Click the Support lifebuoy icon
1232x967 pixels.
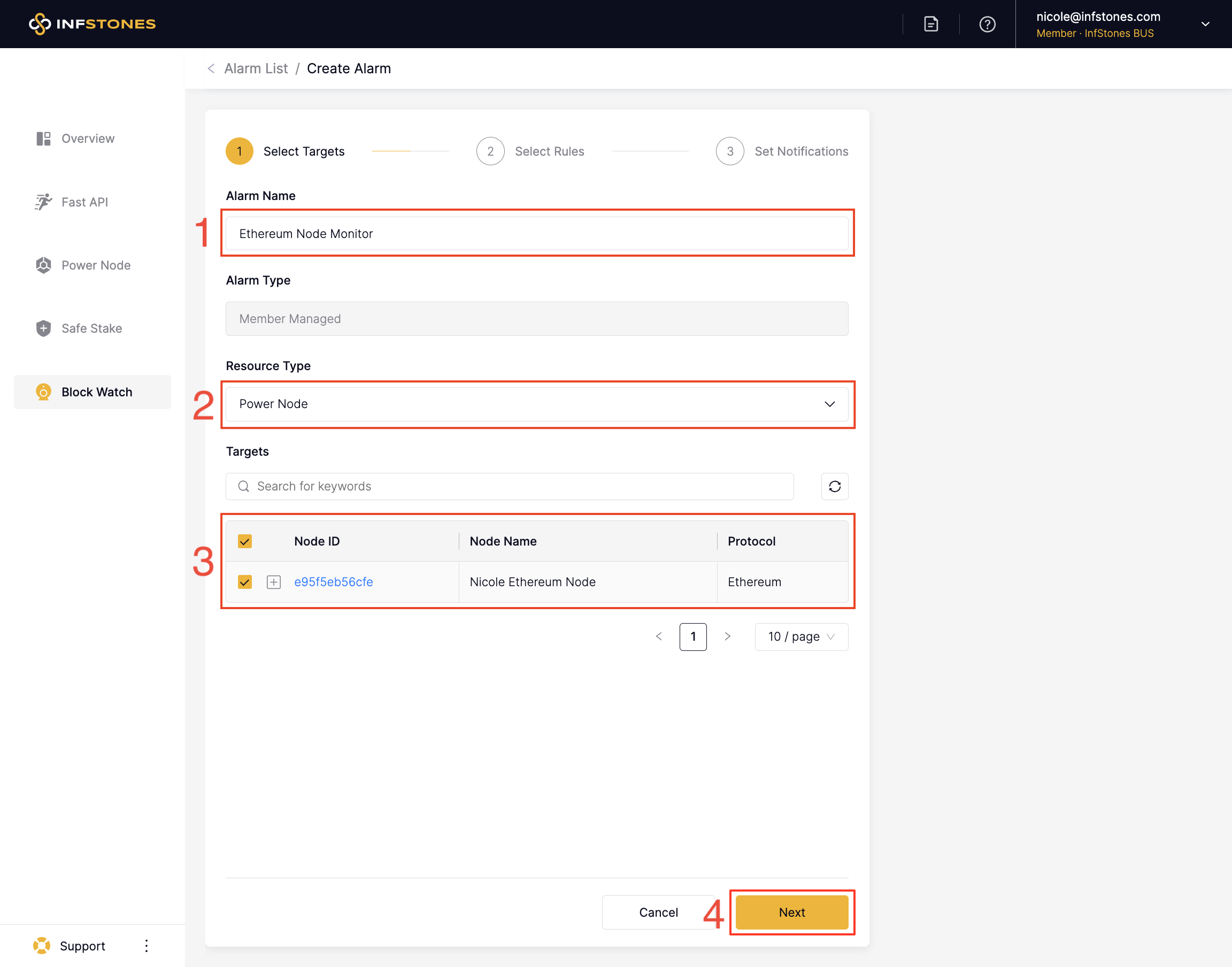pyautogui.click(x=41, y=946)
